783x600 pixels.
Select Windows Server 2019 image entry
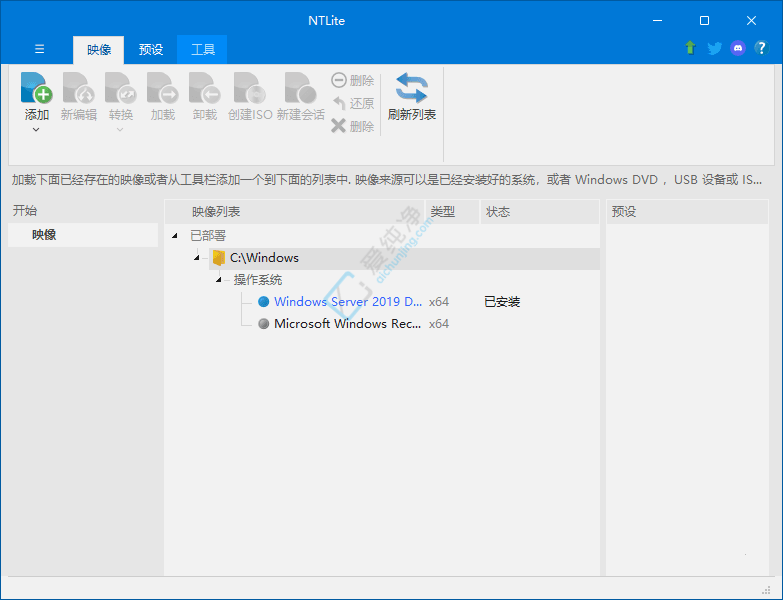347,301
